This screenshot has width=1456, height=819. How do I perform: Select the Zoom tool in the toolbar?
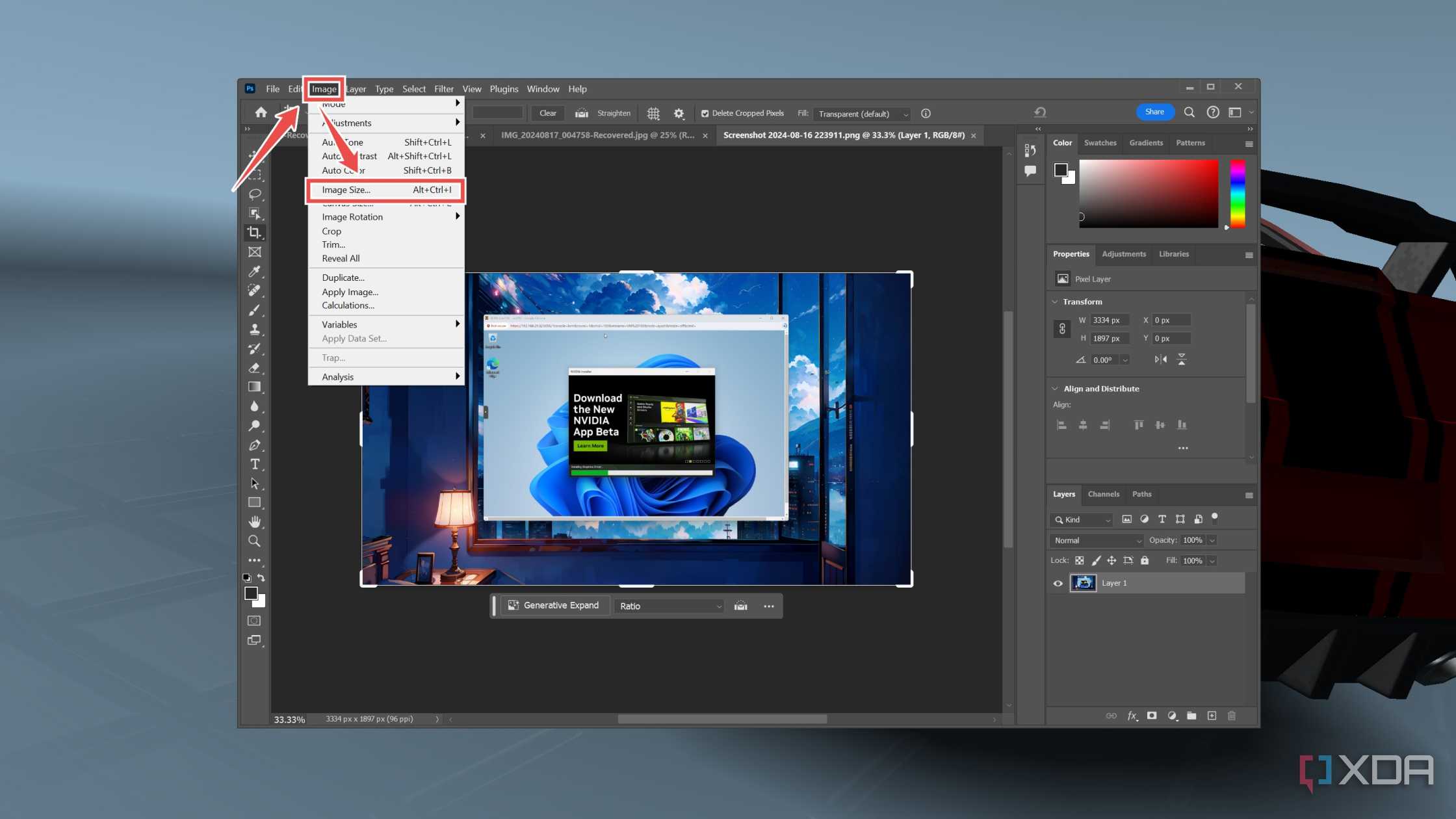pos(254,541)
